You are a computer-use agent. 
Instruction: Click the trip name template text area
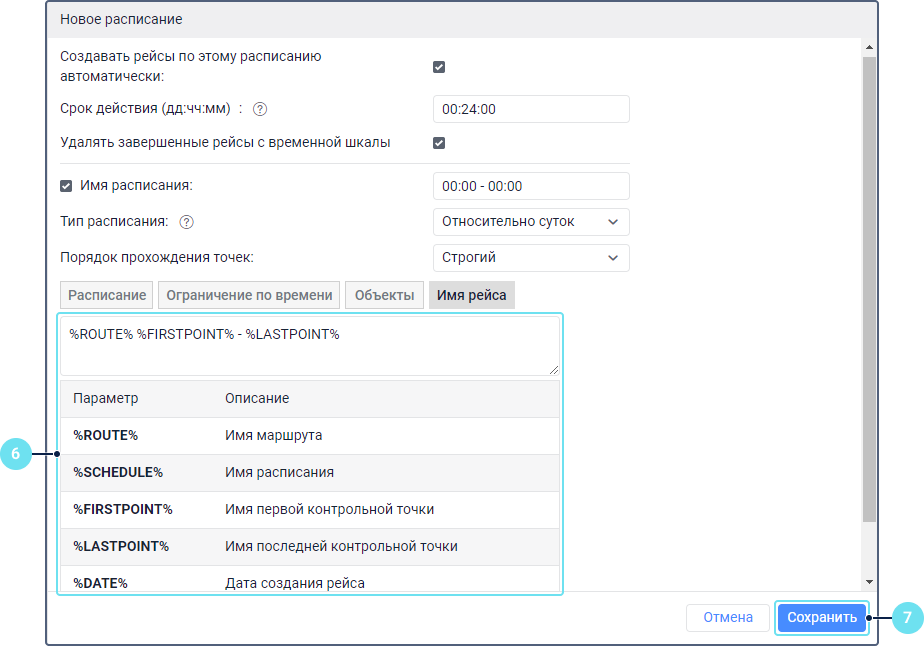click(310, 346)
